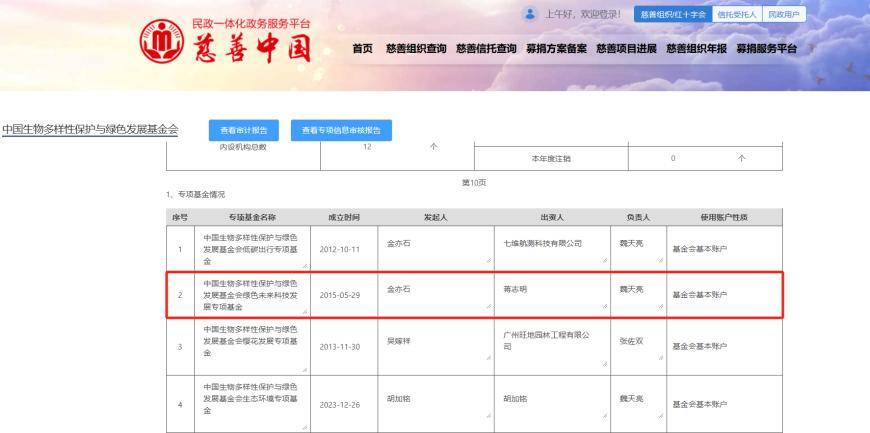Click the 上午好，欢迎登录 greeting text
Viewport: 870px width, 433px height.
582,14
